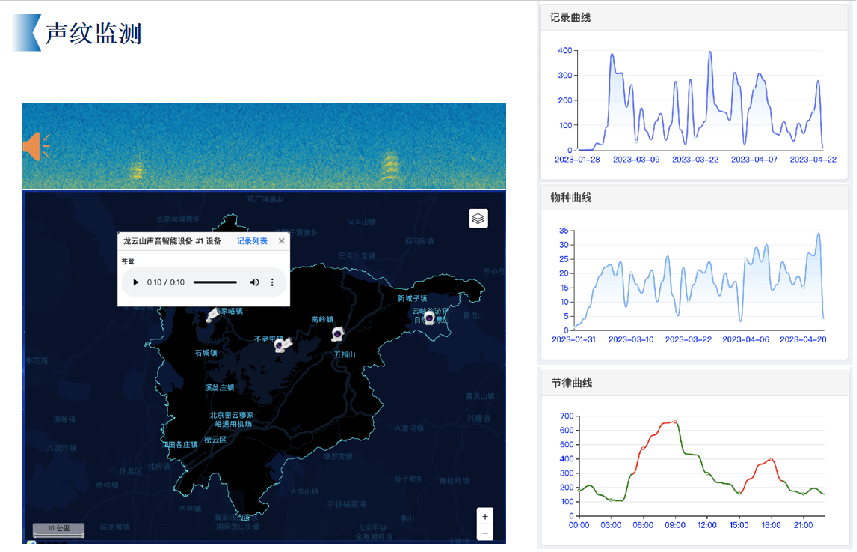Mute the popup audio via the volume icon
Screen dimensions: 857x552
coord(254,283)
